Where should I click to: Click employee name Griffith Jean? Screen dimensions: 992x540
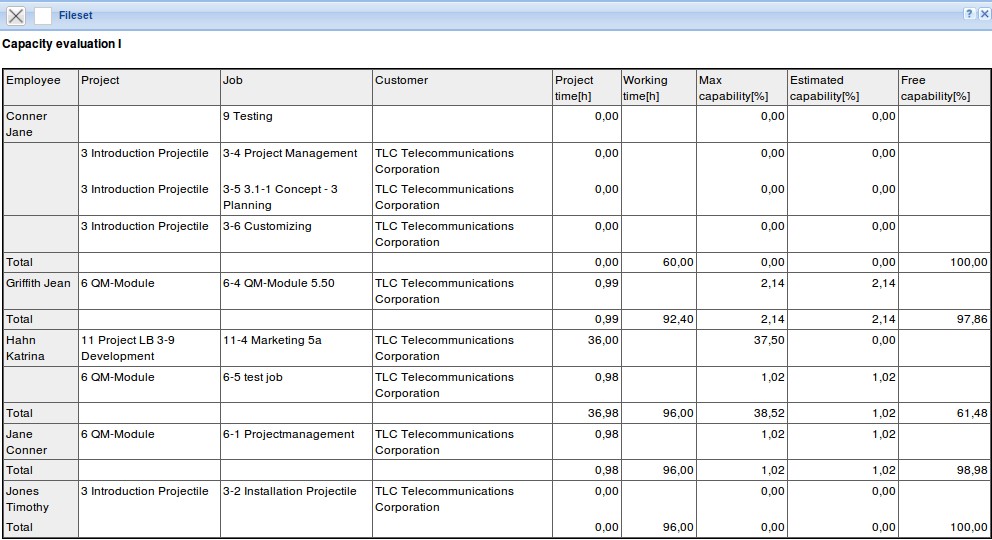(39, 283)
